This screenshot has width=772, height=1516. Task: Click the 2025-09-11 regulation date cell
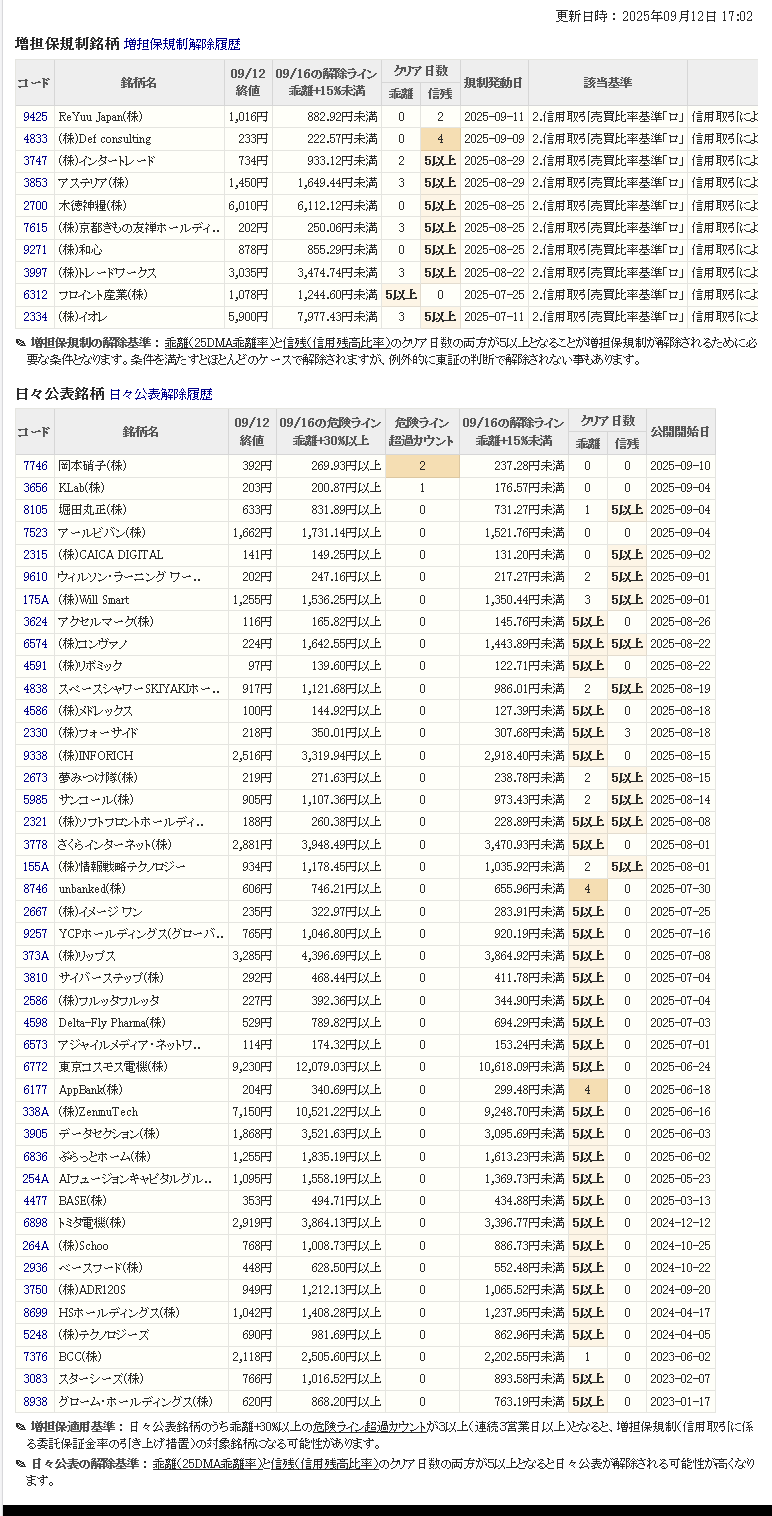(494, 117)
